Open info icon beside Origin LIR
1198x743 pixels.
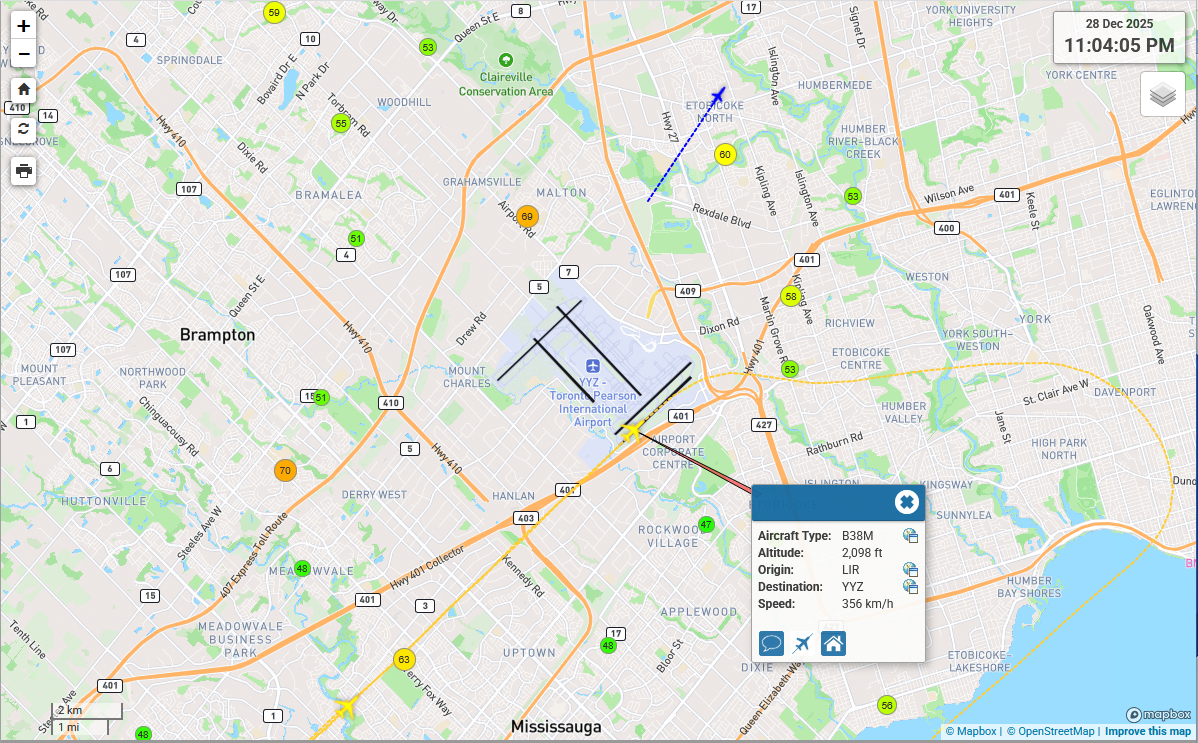click(910, 570)
